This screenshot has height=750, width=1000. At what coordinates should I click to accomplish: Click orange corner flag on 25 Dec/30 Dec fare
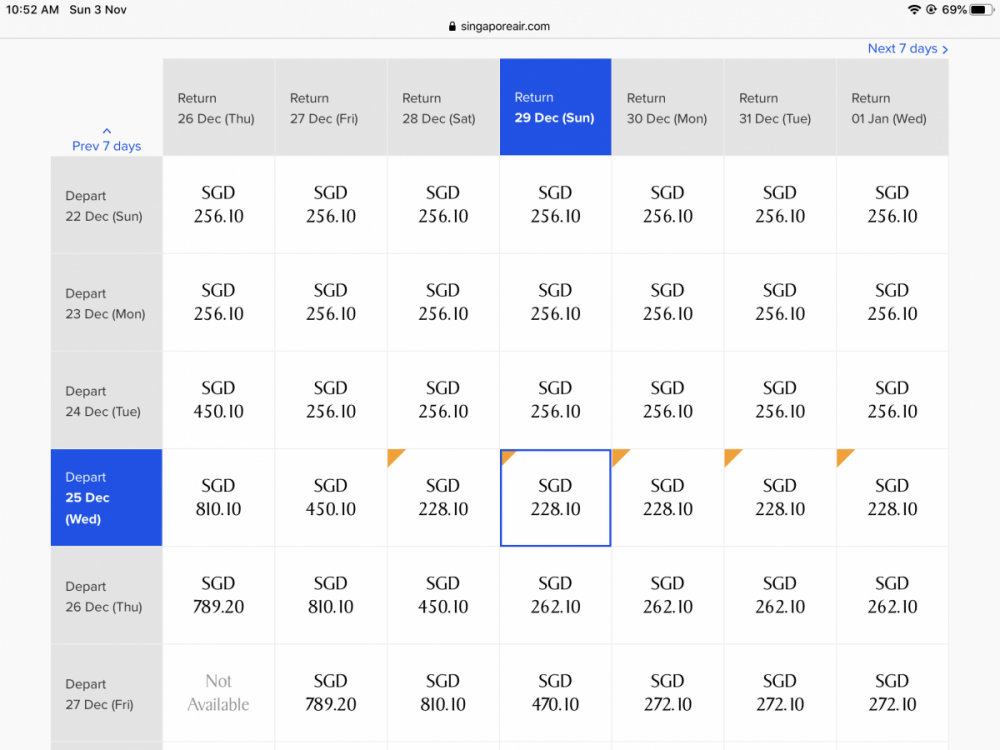coord(619,456)
